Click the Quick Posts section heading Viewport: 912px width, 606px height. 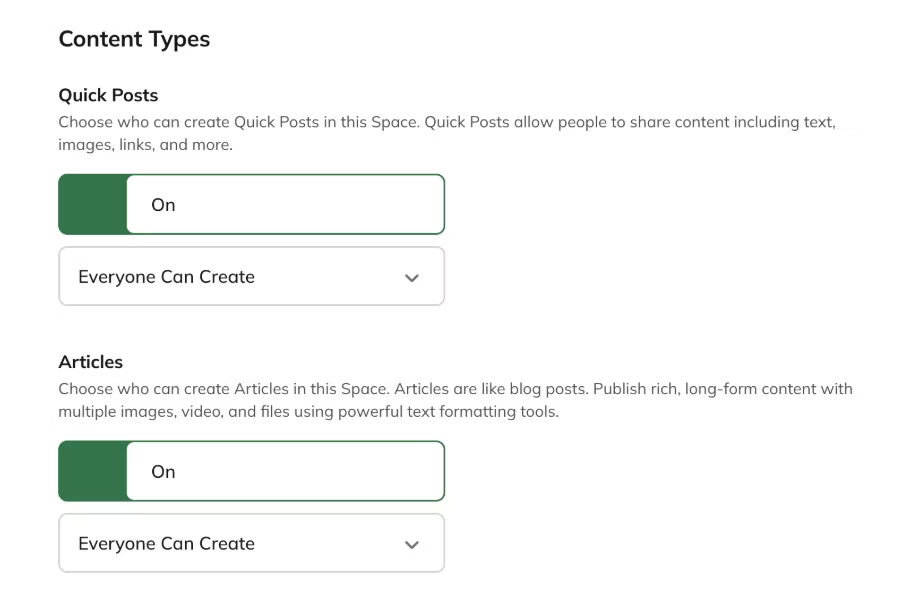108,96
